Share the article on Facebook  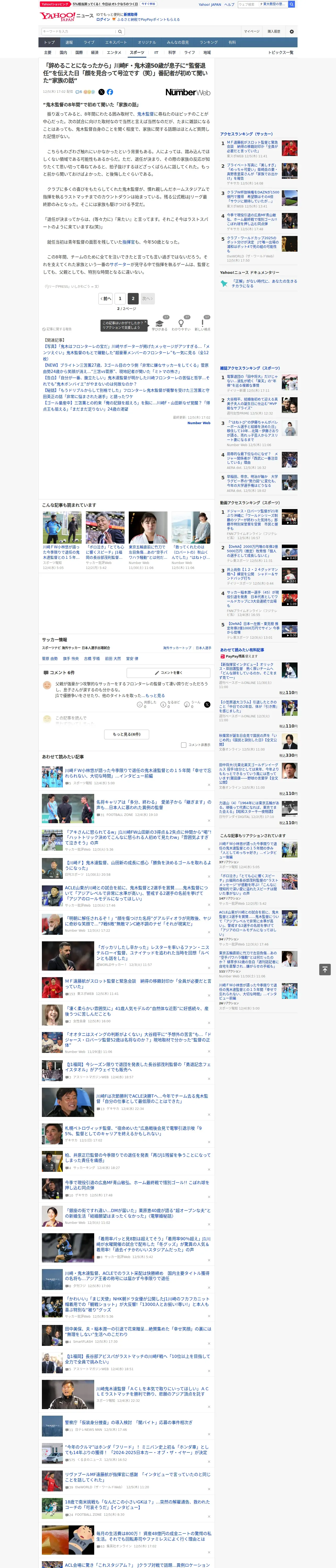pyautogui.click(x=110, y=92)
